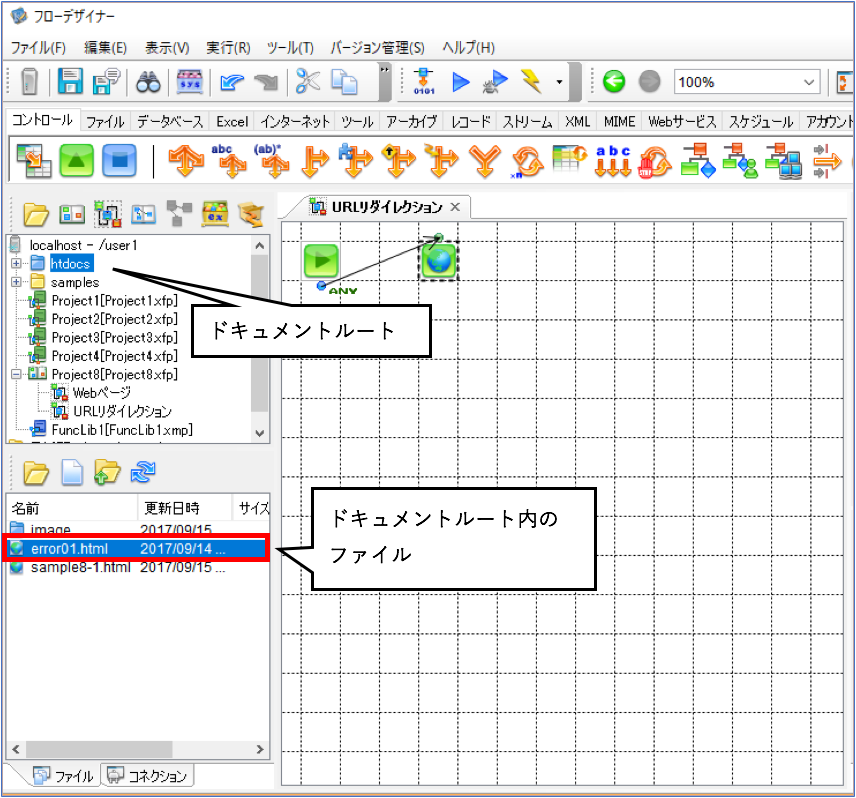Collapse the Project8 tree node

pos(16,374)
